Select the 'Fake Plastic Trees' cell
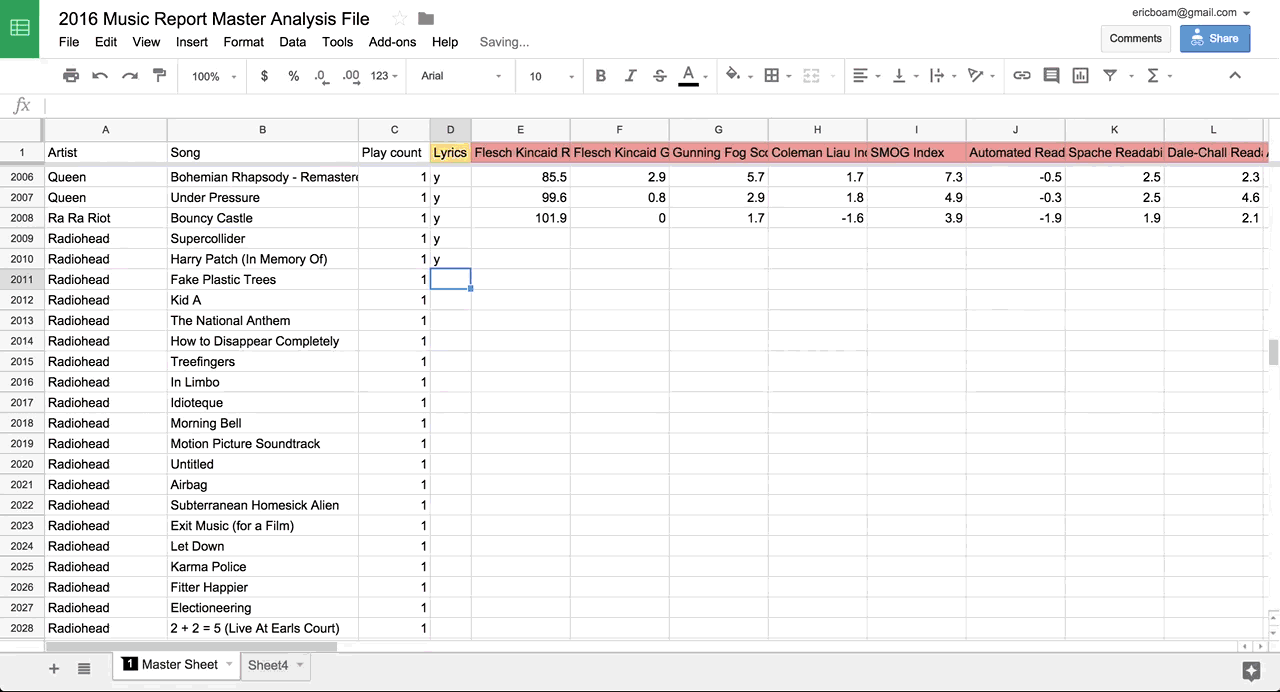This screenshot has height=692, width=1280. pyautogui.click(x=263, y=280)
